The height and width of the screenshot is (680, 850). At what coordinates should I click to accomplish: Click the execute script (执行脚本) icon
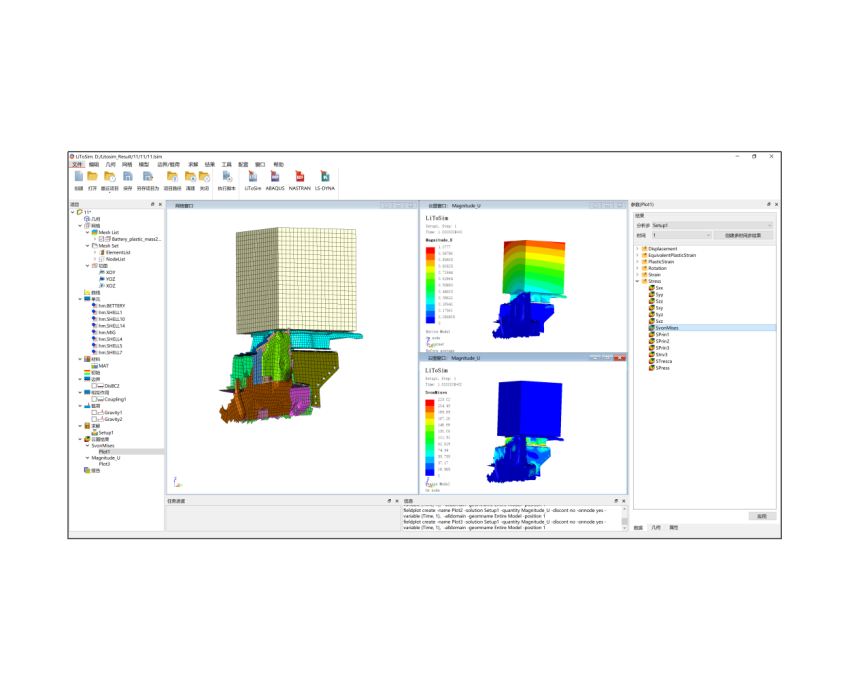tap(227, 176)
